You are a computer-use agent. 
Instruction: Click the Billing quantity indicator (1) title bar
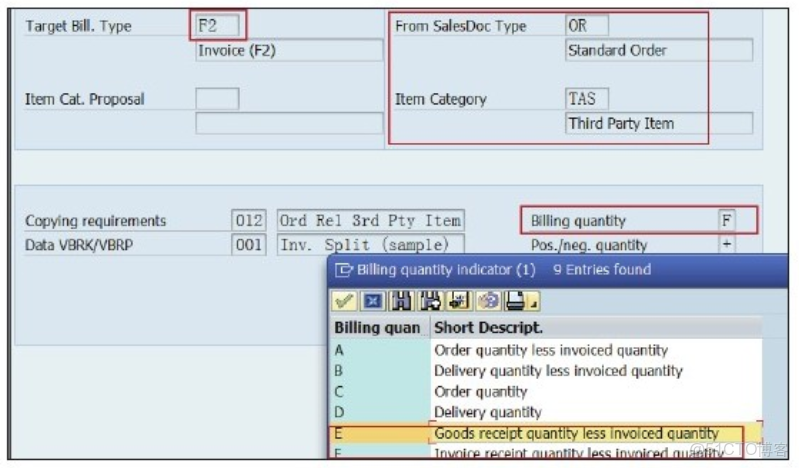coord(558,270)
